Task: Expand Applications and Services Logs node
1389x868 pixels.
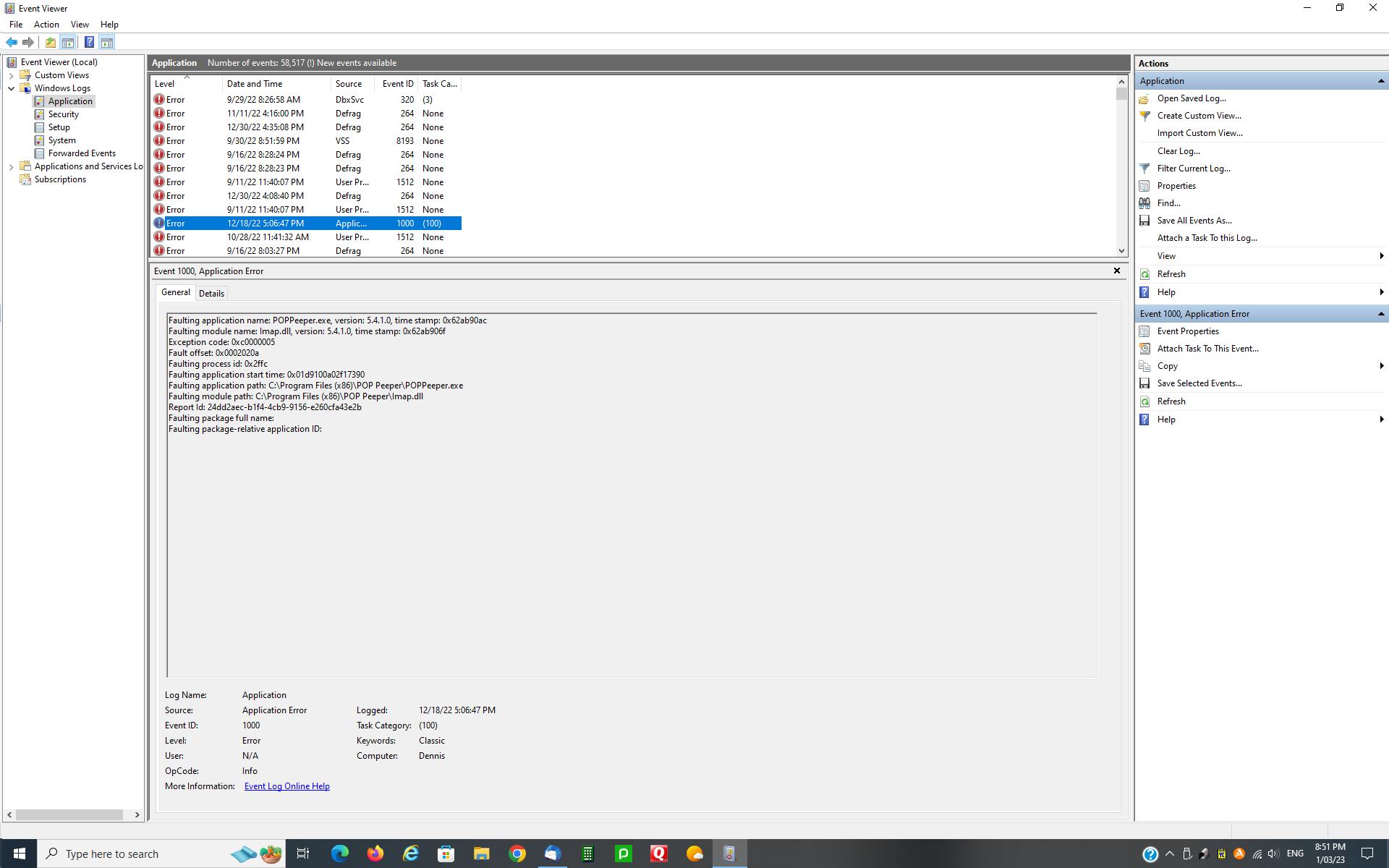Action: (x=12, y=166)
